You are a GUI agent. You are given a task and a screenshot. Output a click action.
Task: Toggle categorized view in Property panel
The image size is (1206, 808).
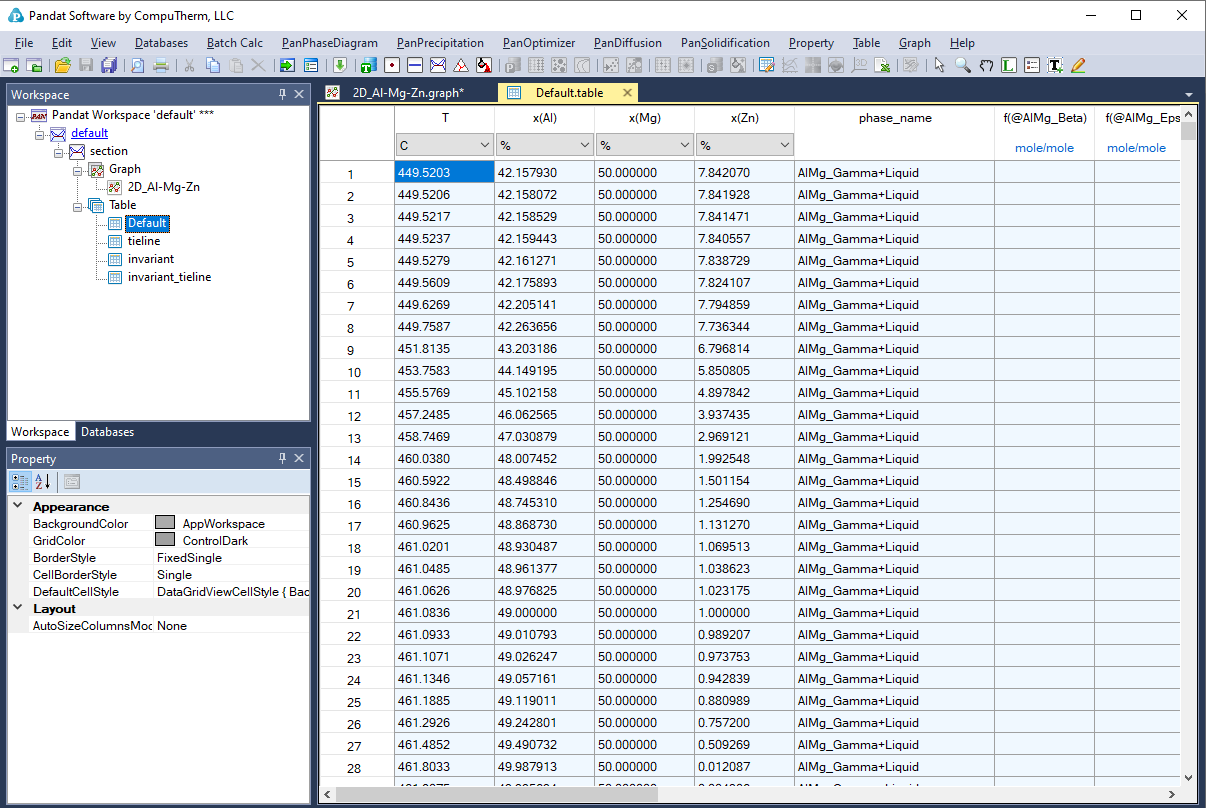click(x=20, y=482)
